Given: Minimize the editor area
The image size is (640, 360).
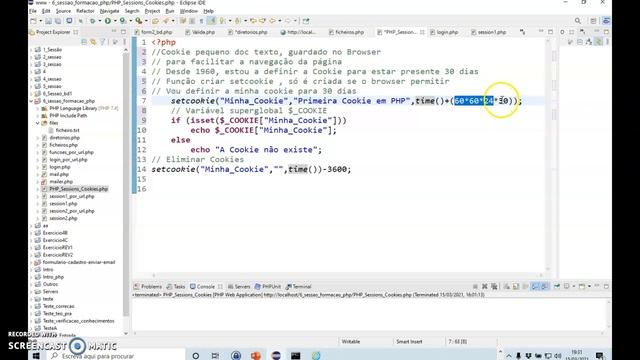Looking at the screenshot, I should pyautogui.click(x=541, y=32).
